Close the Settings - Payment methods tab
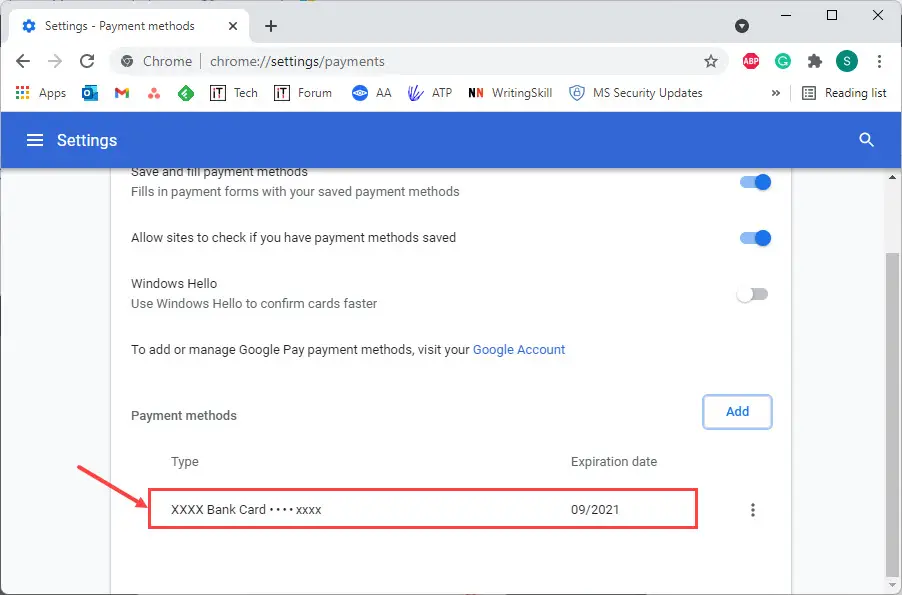902x595 pixels. pyautogui.click(x=233, y=26)
